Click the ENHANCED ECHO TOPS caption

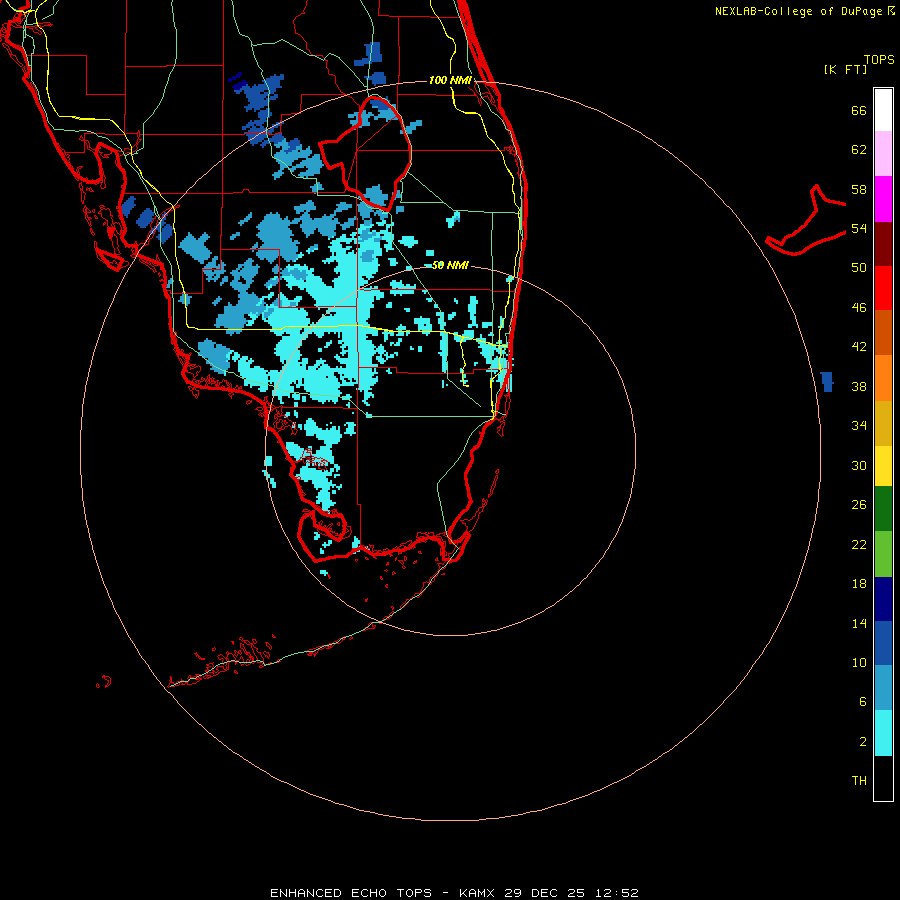tap(351, 893)
